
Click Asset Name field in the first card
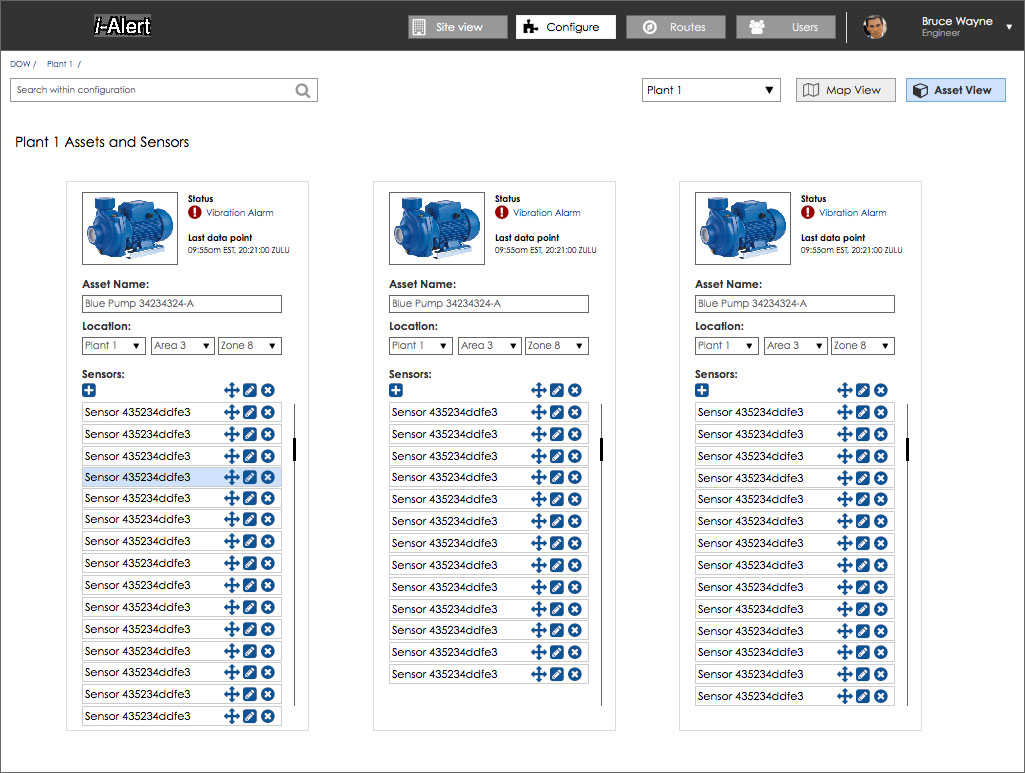pos(181,304)
